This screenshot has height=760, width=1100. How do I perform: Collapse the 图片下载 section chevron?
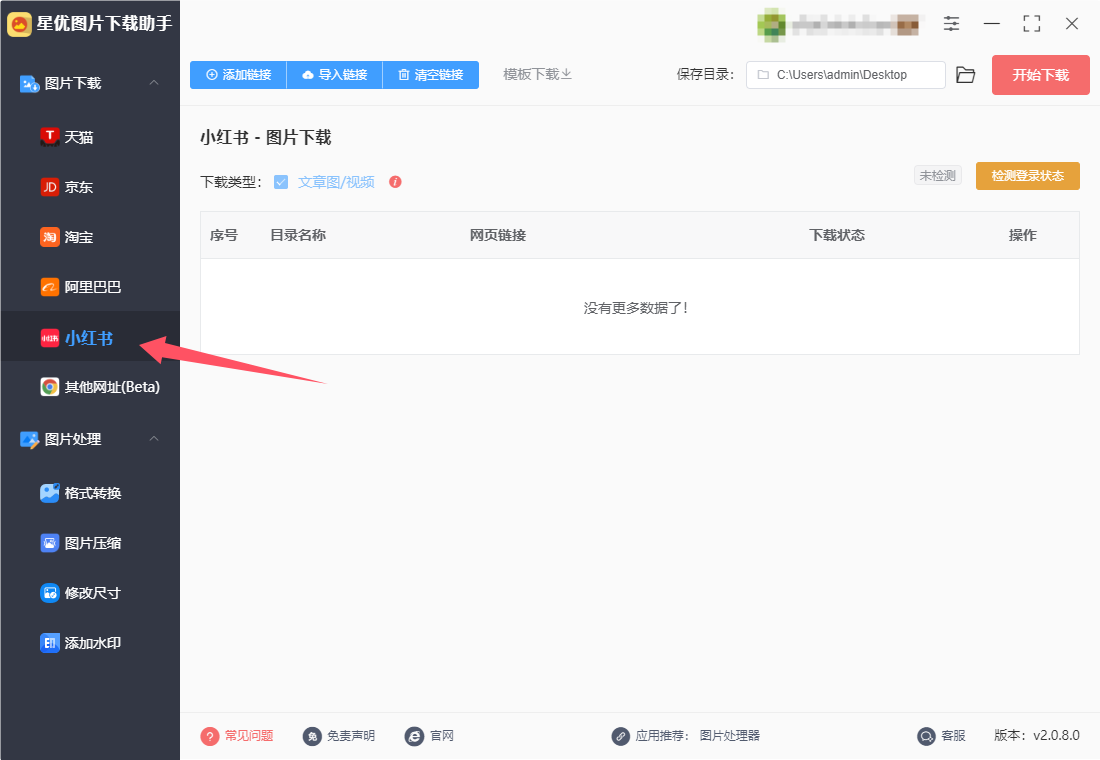(x=154, y=83)
